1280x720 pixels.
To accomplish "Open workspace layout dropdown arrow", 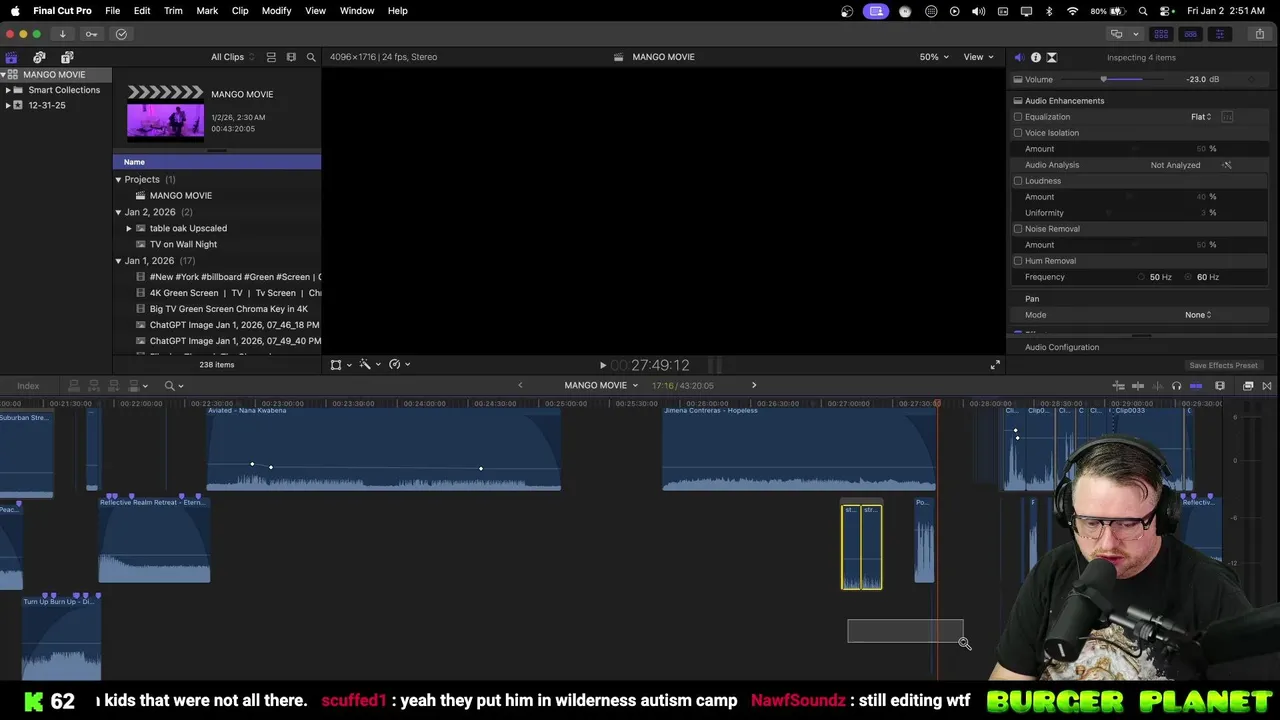I will [1136, 34].
